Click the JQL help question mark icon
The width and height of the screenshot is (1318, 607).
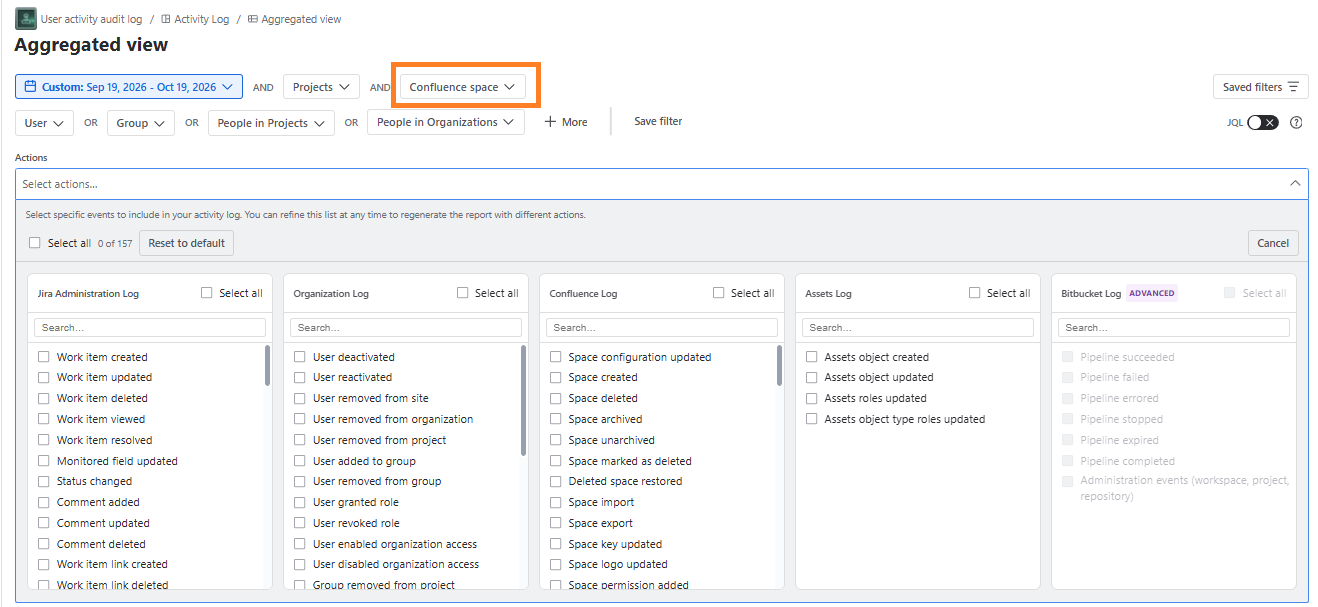pyautogui.click(x=1296, y=123)
